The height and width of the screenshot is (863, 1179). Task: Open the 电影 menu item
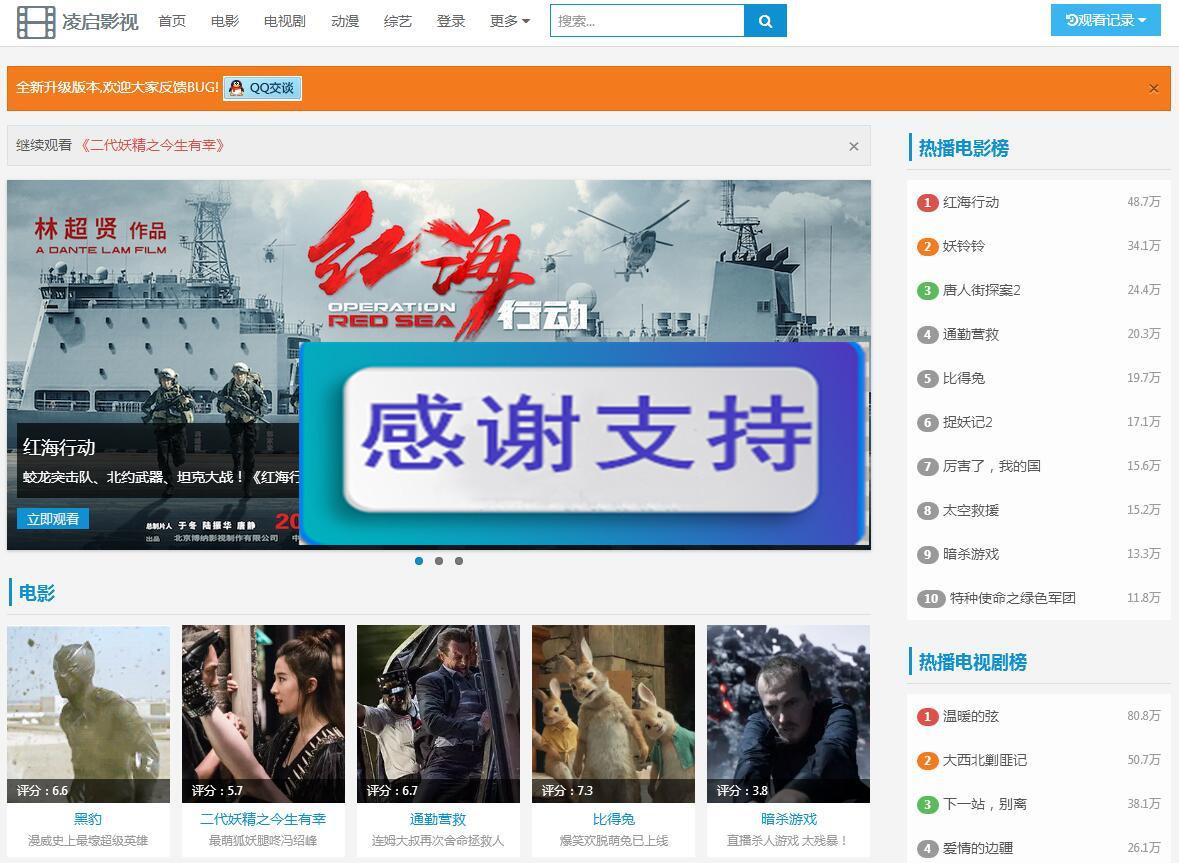(225, 21)
